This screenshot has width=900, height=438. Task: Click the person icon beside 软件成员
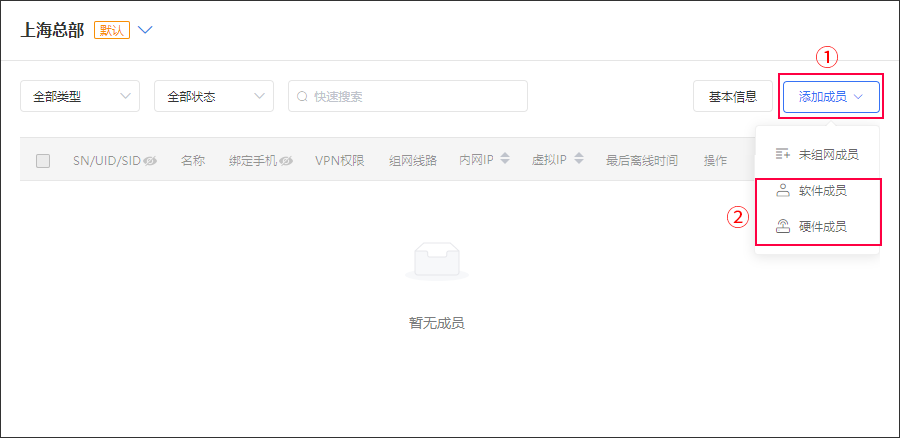[783, 190]
